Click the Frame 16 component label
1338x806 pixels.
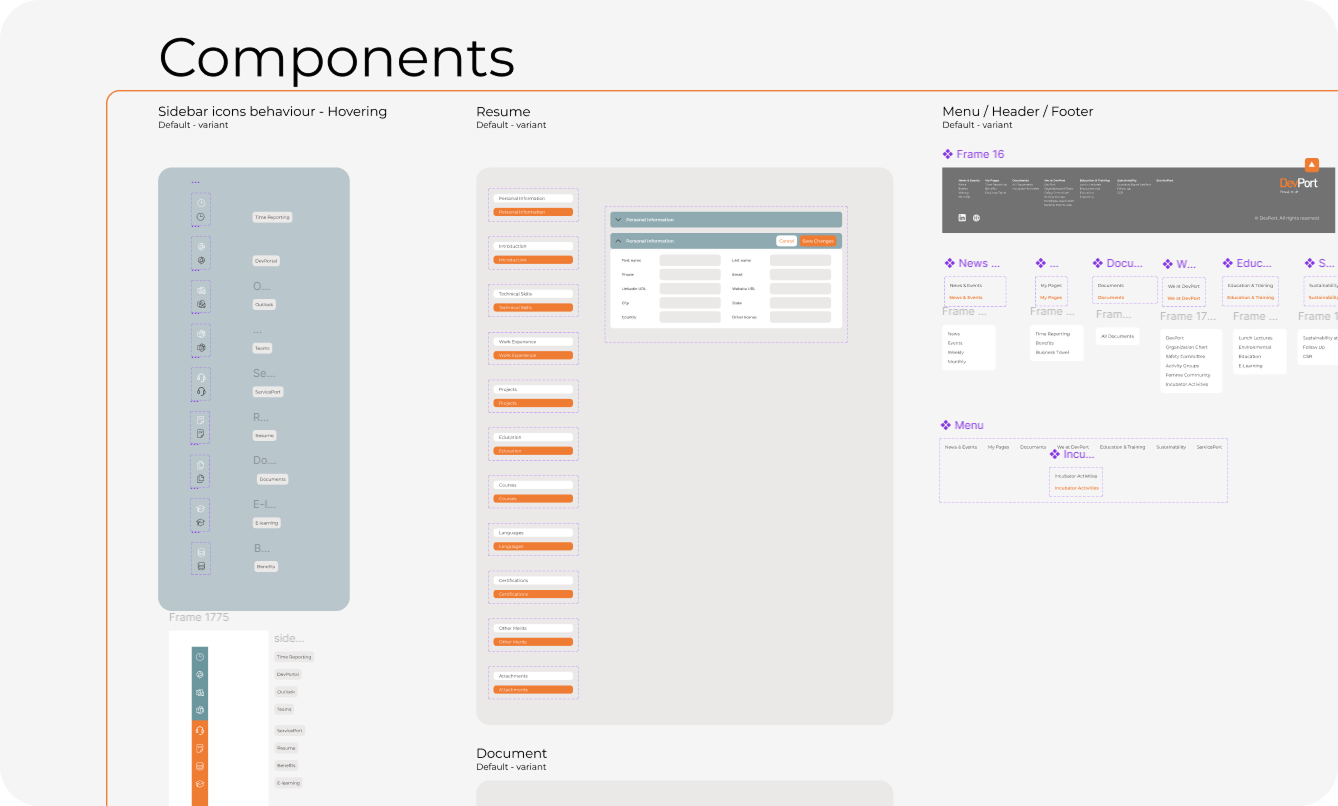coord(979,154)
